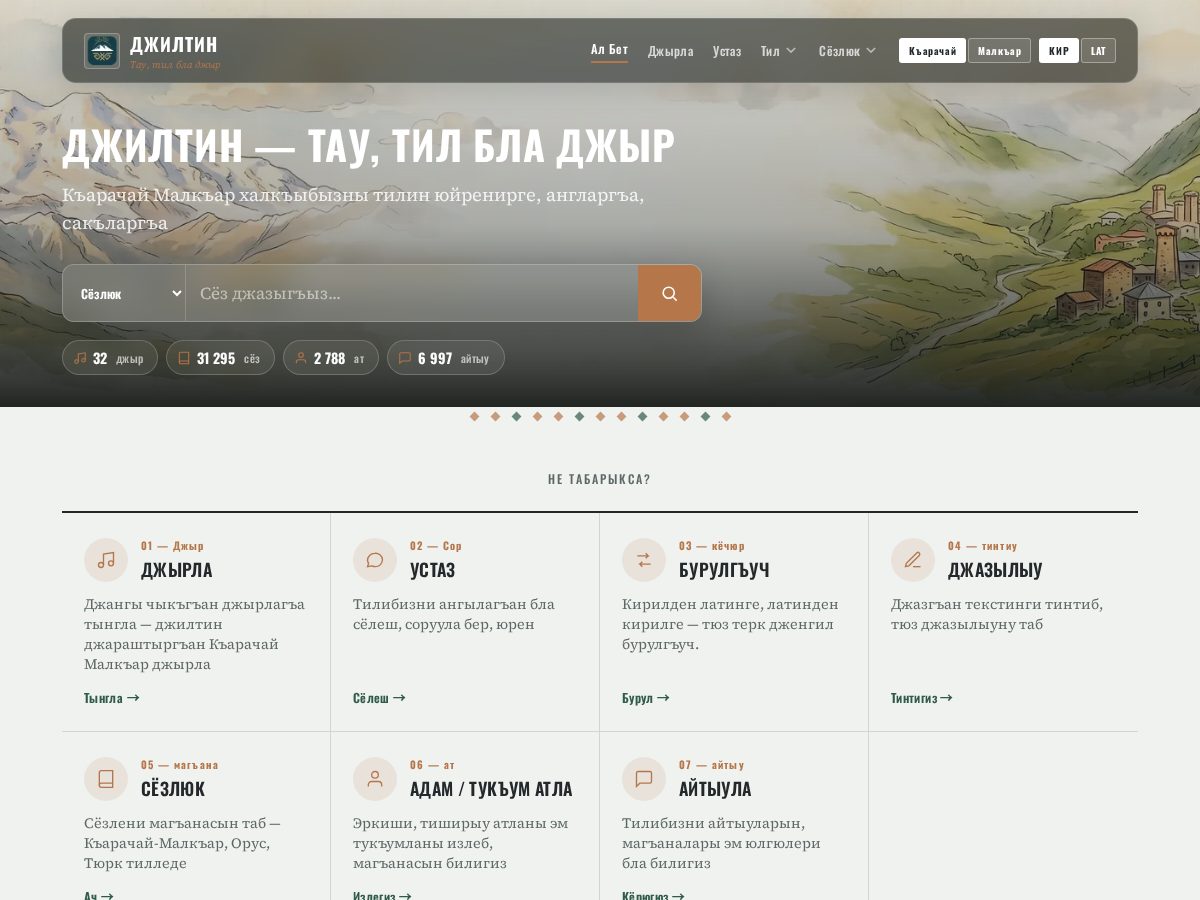Image resolution: width=1200 pixels, height=900 pixels.
Task: Click the НЕ ТАБАРЫКСА? section label
Action: pos(600,479)
